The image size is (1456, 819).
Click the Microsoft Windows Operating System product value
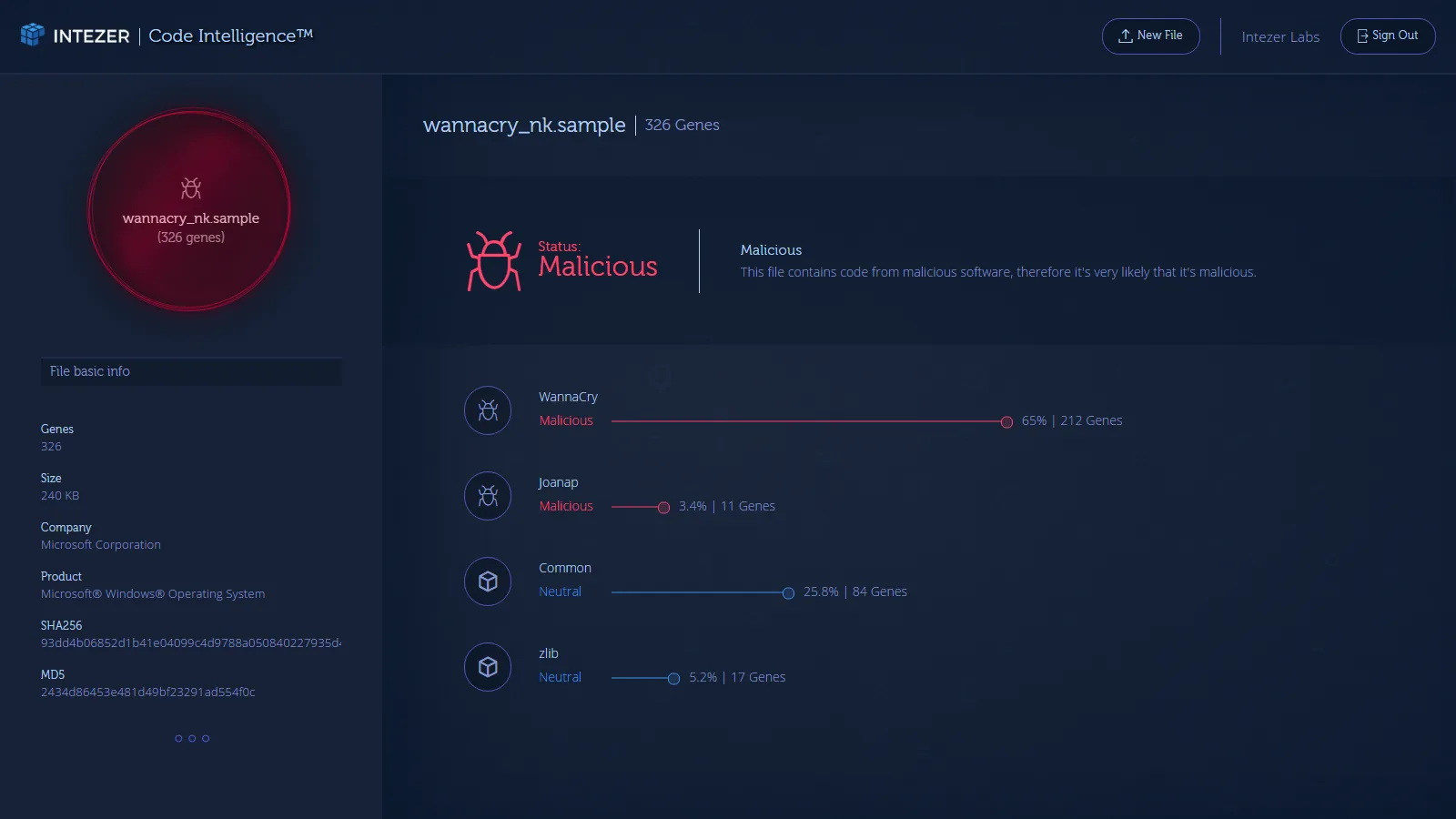tap(153, 593)
